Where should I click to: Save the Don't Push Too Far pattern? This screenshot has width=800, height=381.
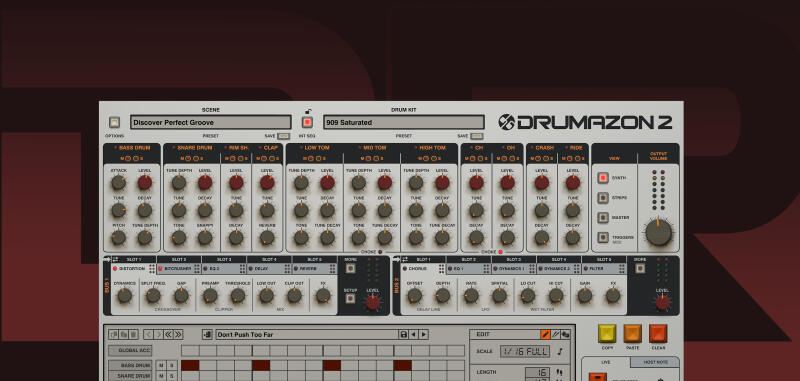(404, 335)
